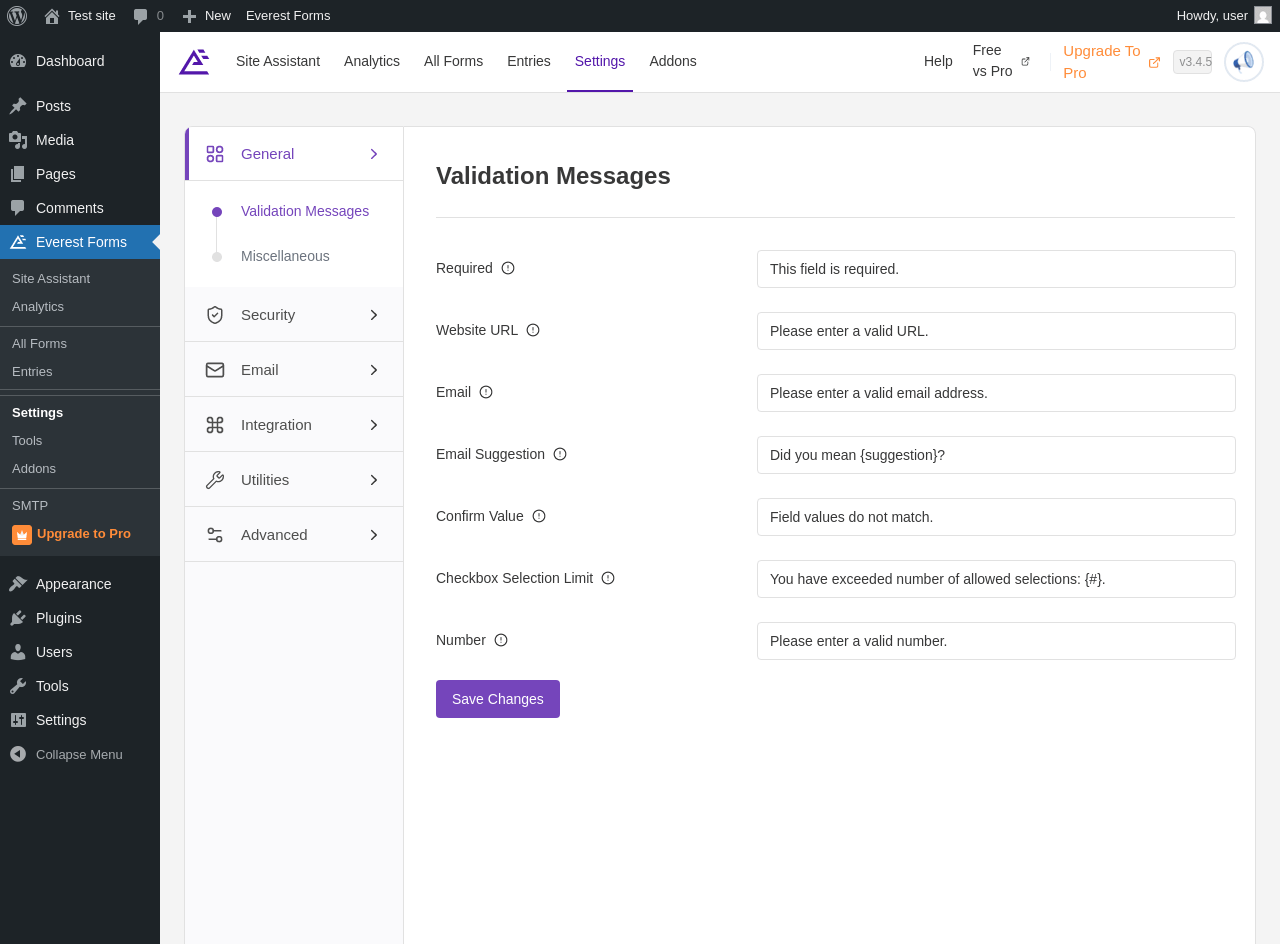Click the Posts pushpin icon in sidebar
The height and width of the screenshot is (944, 1280).
[x=18, y=106]
